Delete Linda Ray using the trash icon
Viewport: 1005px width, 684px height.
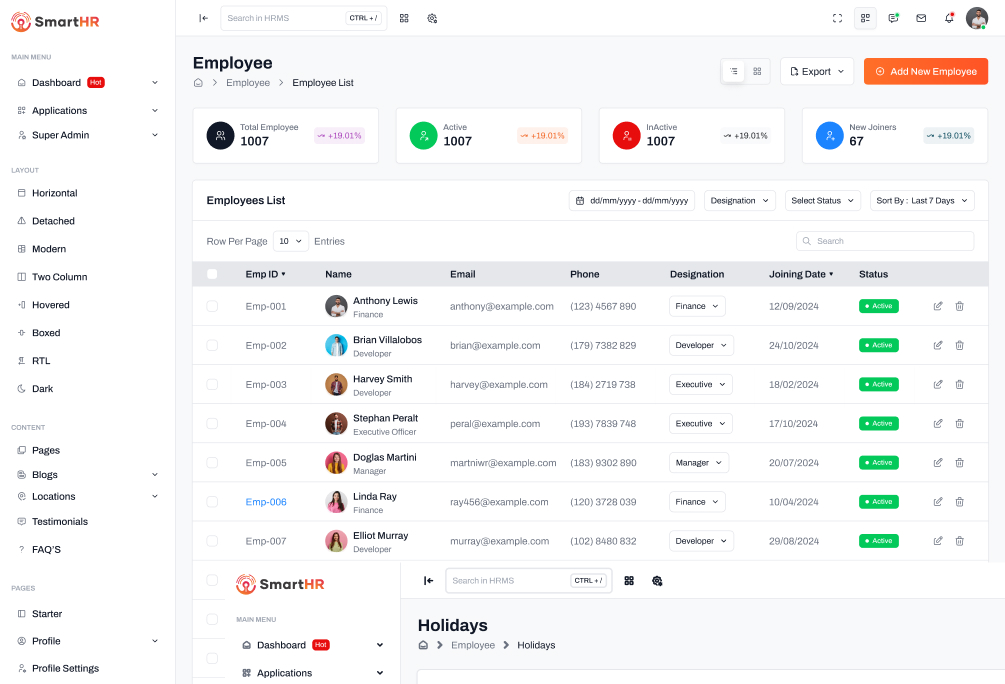click(x=959, y=502)
